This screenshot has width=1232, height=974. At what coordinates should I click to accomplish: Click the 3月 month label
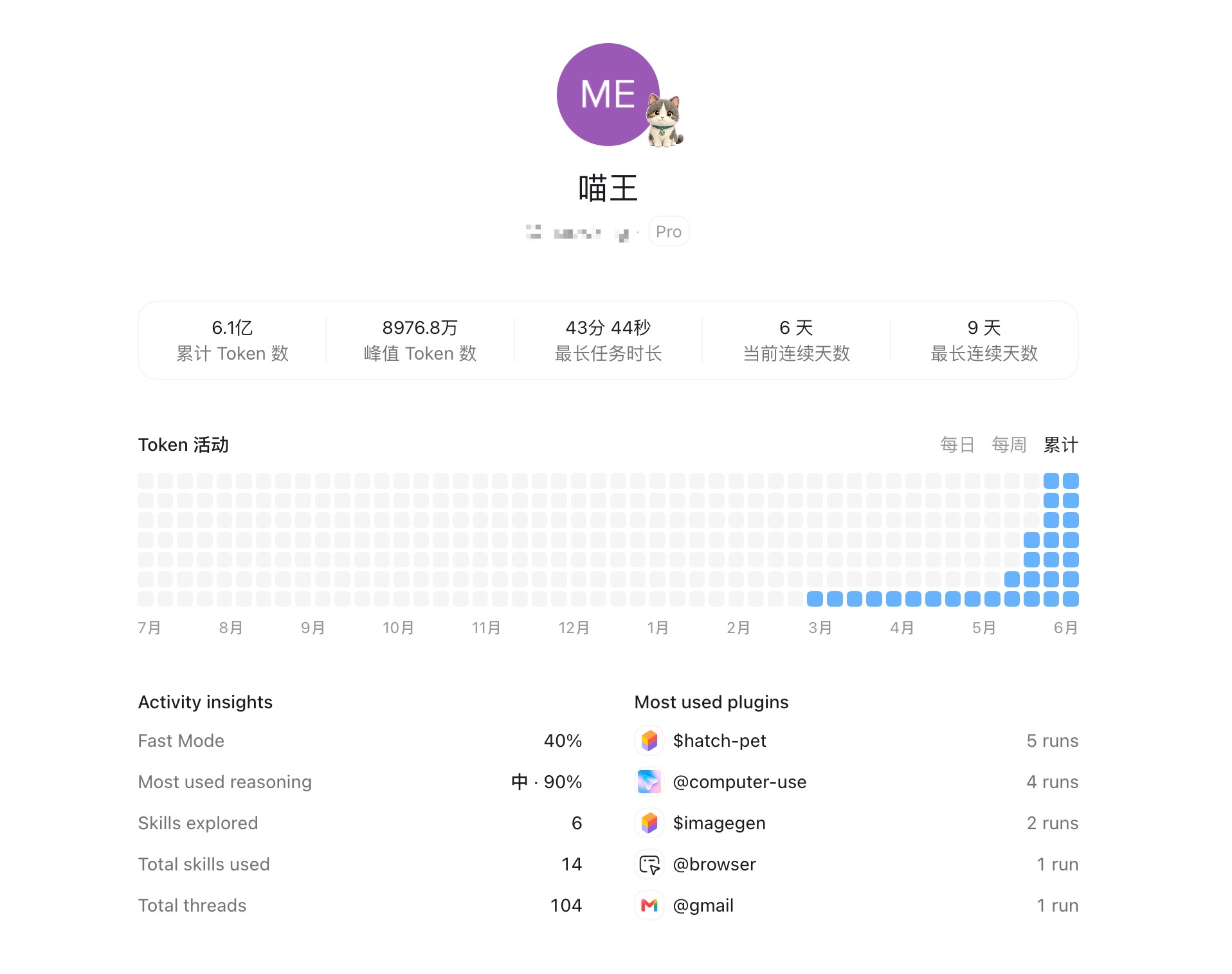(820, 627)
